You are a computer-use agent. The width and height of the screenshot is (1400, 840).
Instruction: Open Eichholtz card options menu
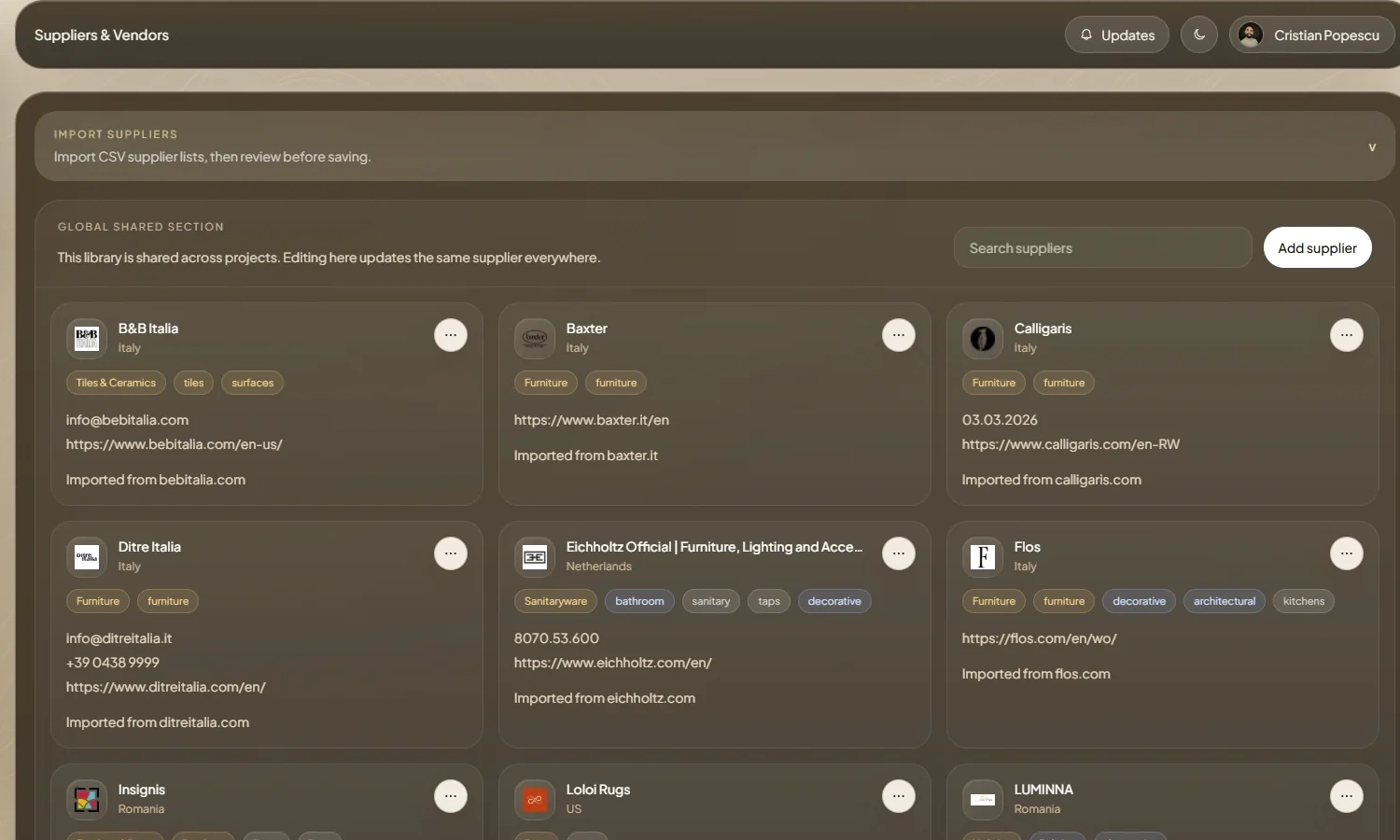pyautogui.click(x=899, y=553)
